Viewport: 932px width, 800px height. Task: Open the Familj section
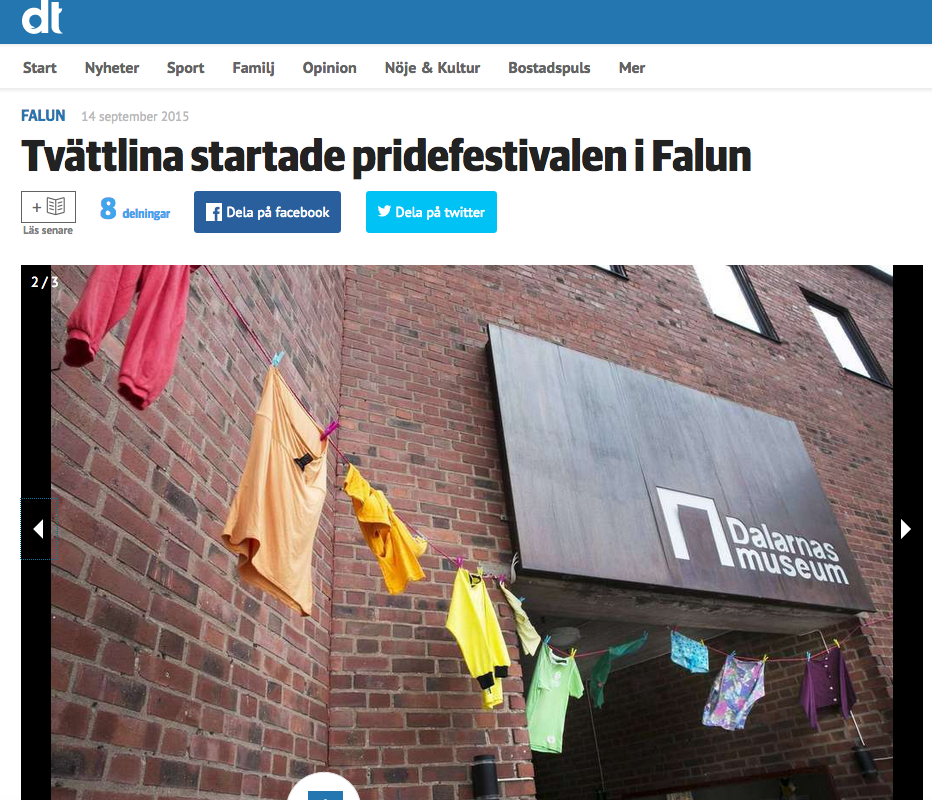pyautogui.click(x=253, y=68)
